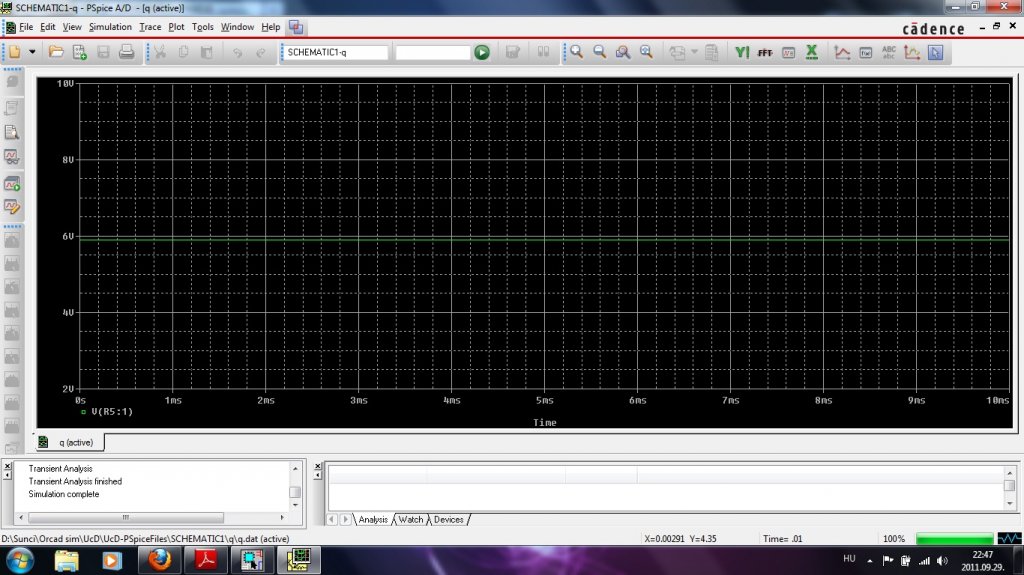Open the Tools menu
This screenshot has width=1024, height=575.
click(202, 27)
